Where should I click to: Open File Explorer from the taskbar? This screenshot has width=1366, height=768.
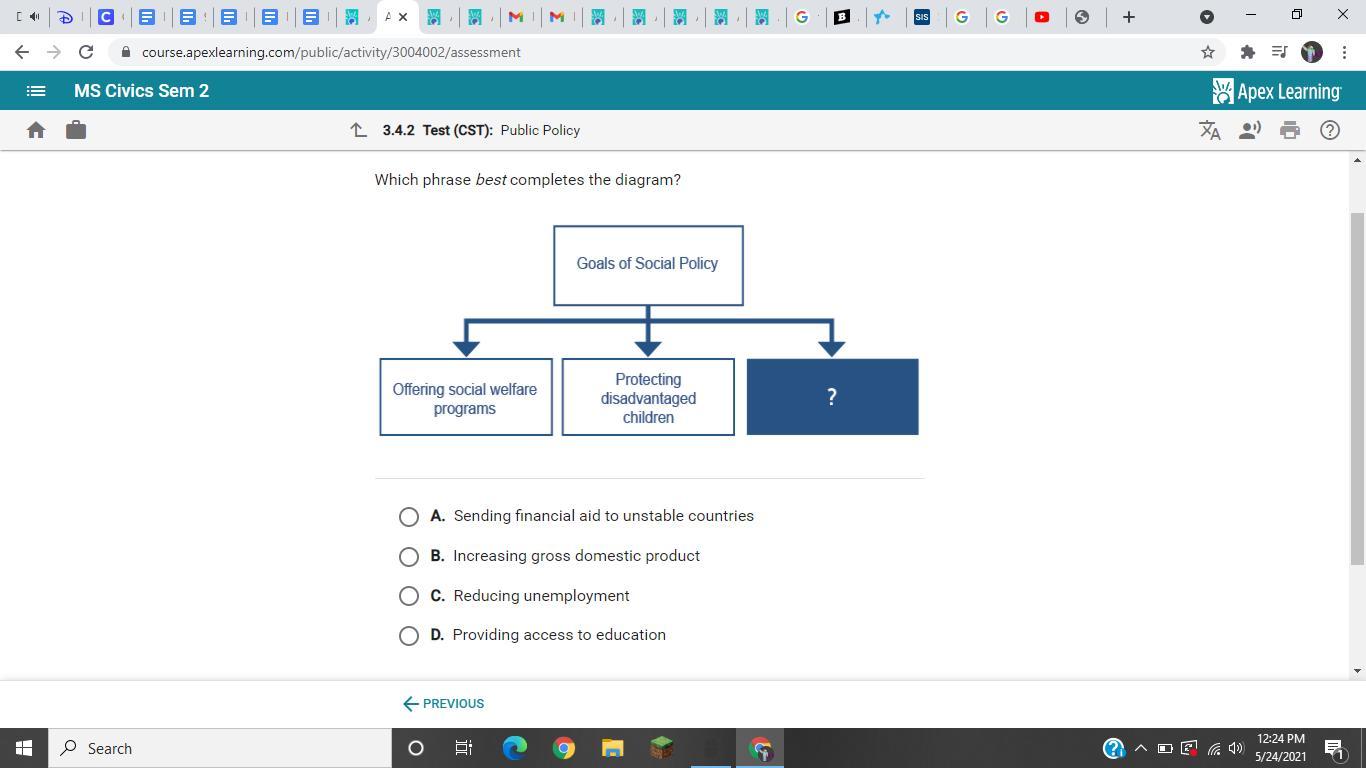pyautogui.click(x=613, y=748)
